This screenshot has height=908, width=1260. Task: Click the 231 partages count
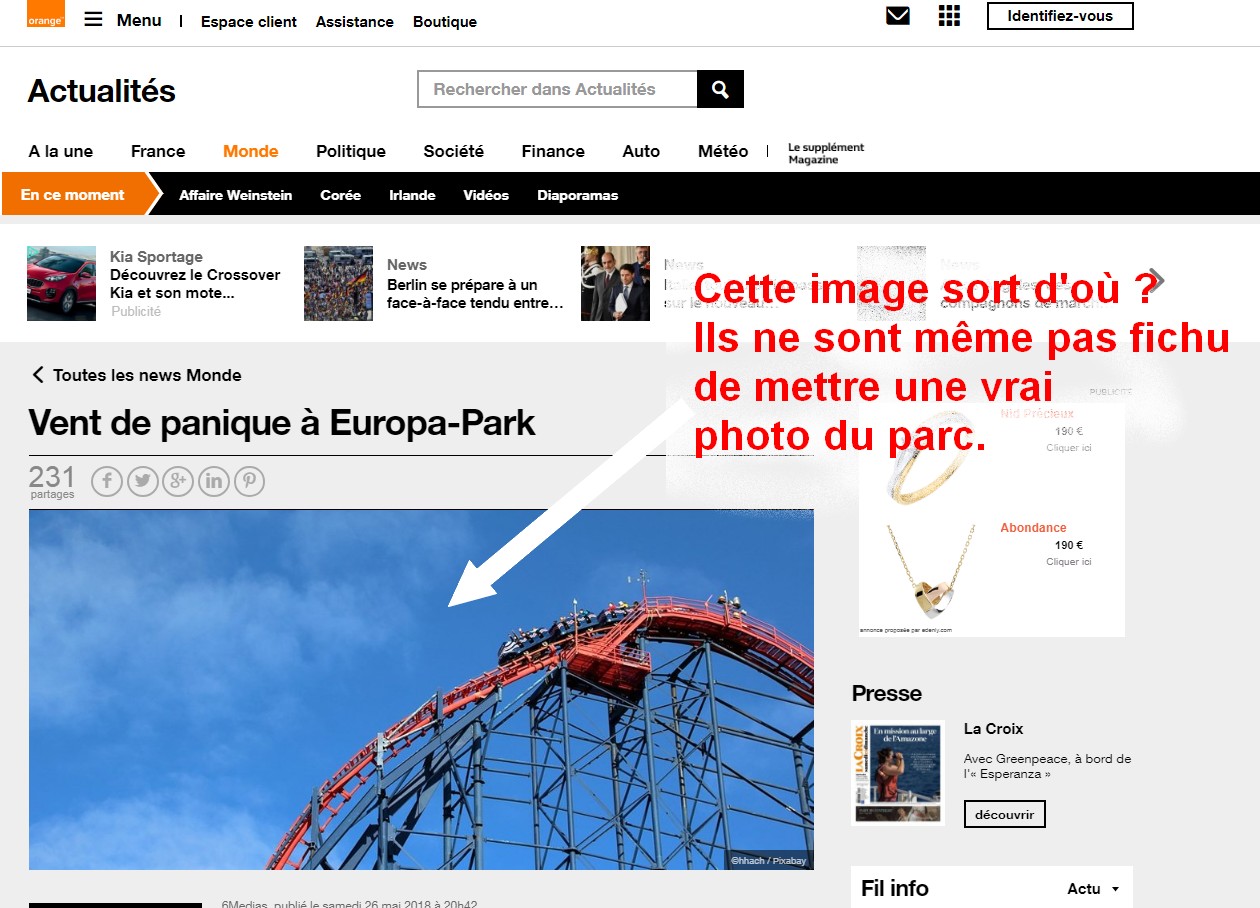[x=52, y=481]
